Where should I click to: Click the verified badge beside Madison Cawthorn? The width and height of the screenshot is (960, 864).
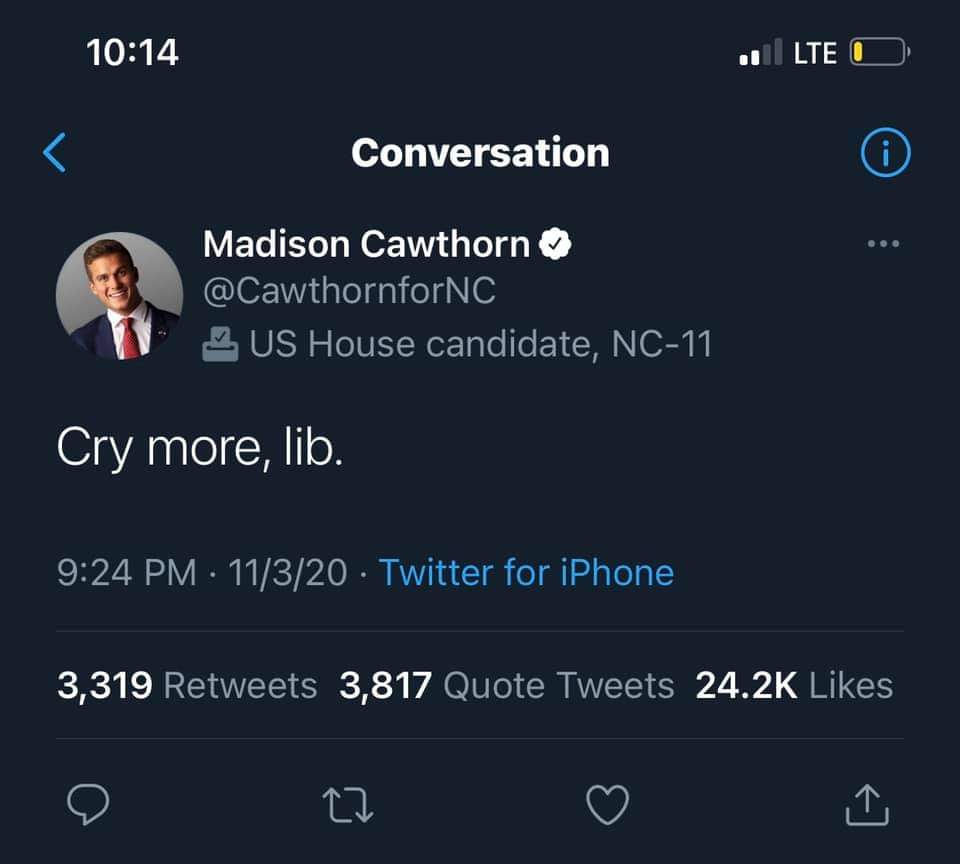pos(556,244)
